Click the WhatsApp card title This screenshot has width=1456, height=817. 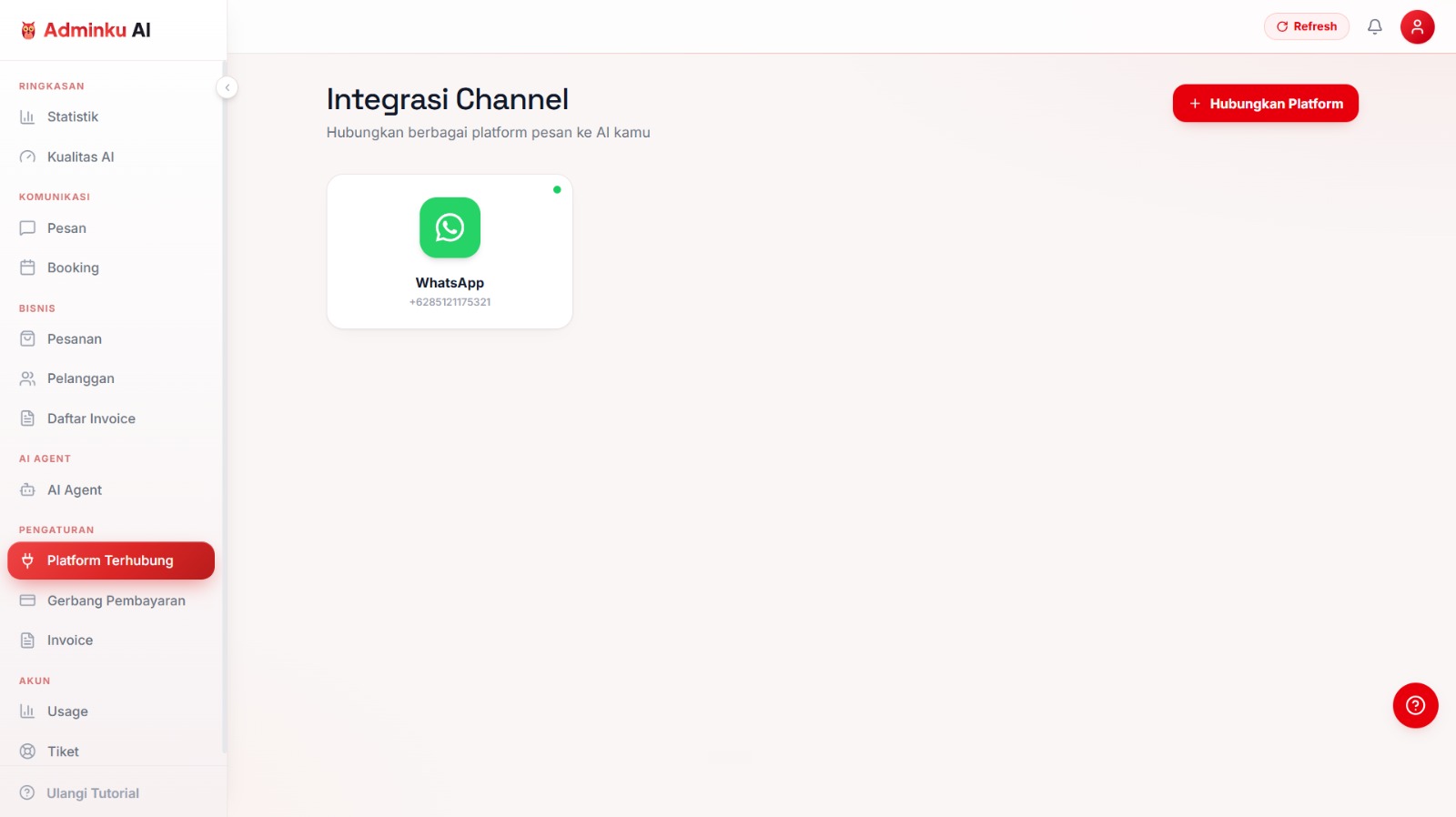pos(450,283)
